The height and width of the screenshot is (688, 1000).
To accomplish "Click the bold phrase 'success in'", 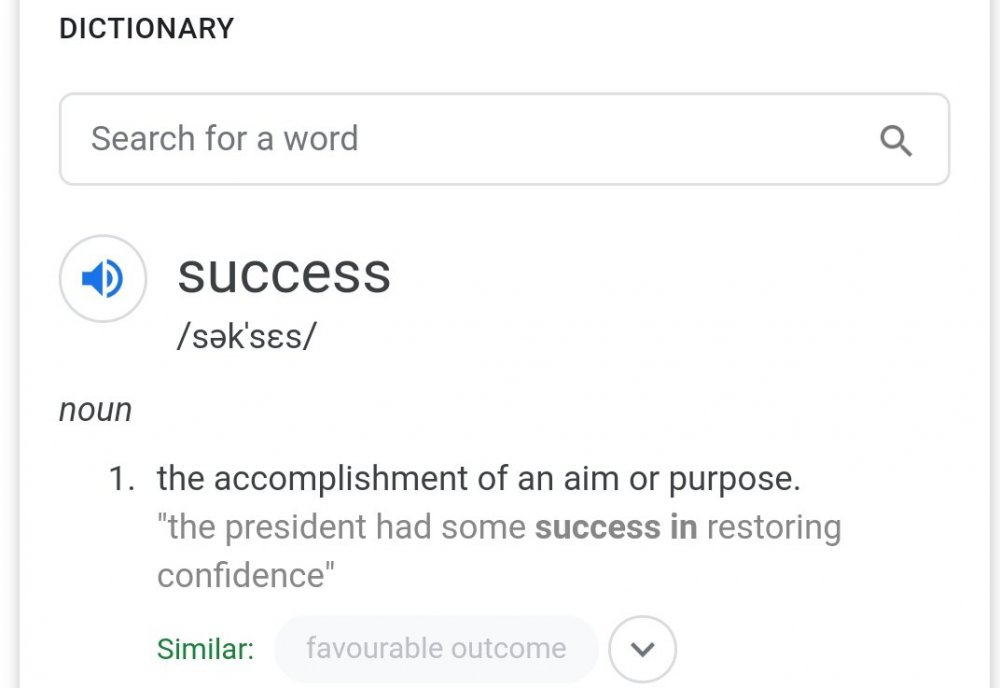I will pyautogui.click(x=616, y=527).
